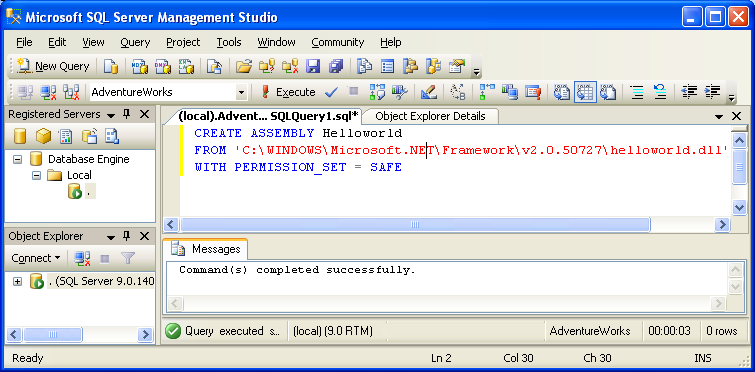Open the Registered Servers panel position menu arrow
This screenshot has width=755, height=372.
111,115
